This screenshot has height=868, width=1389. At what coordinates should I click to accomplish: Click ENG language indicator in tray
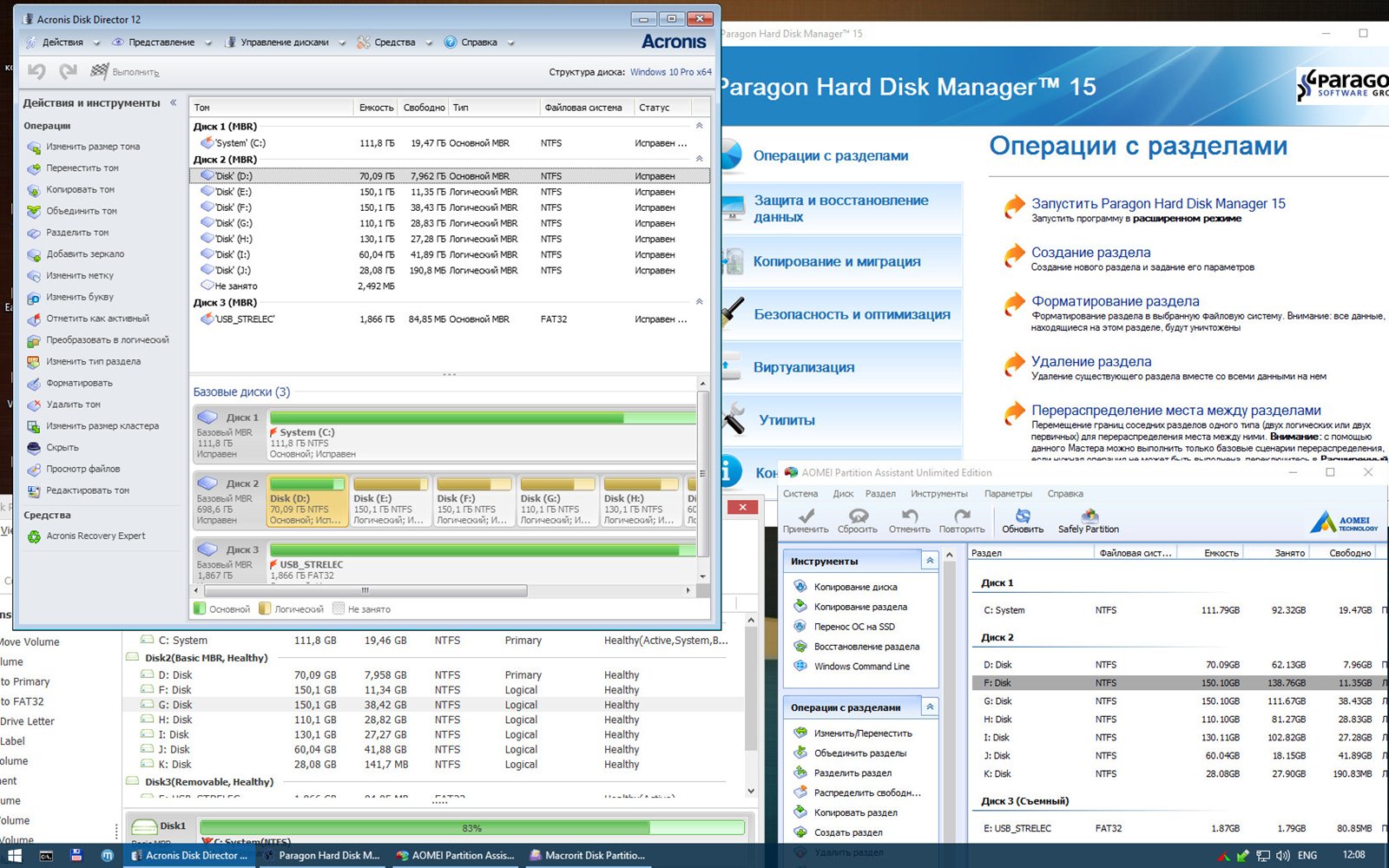pos(1307,855)
